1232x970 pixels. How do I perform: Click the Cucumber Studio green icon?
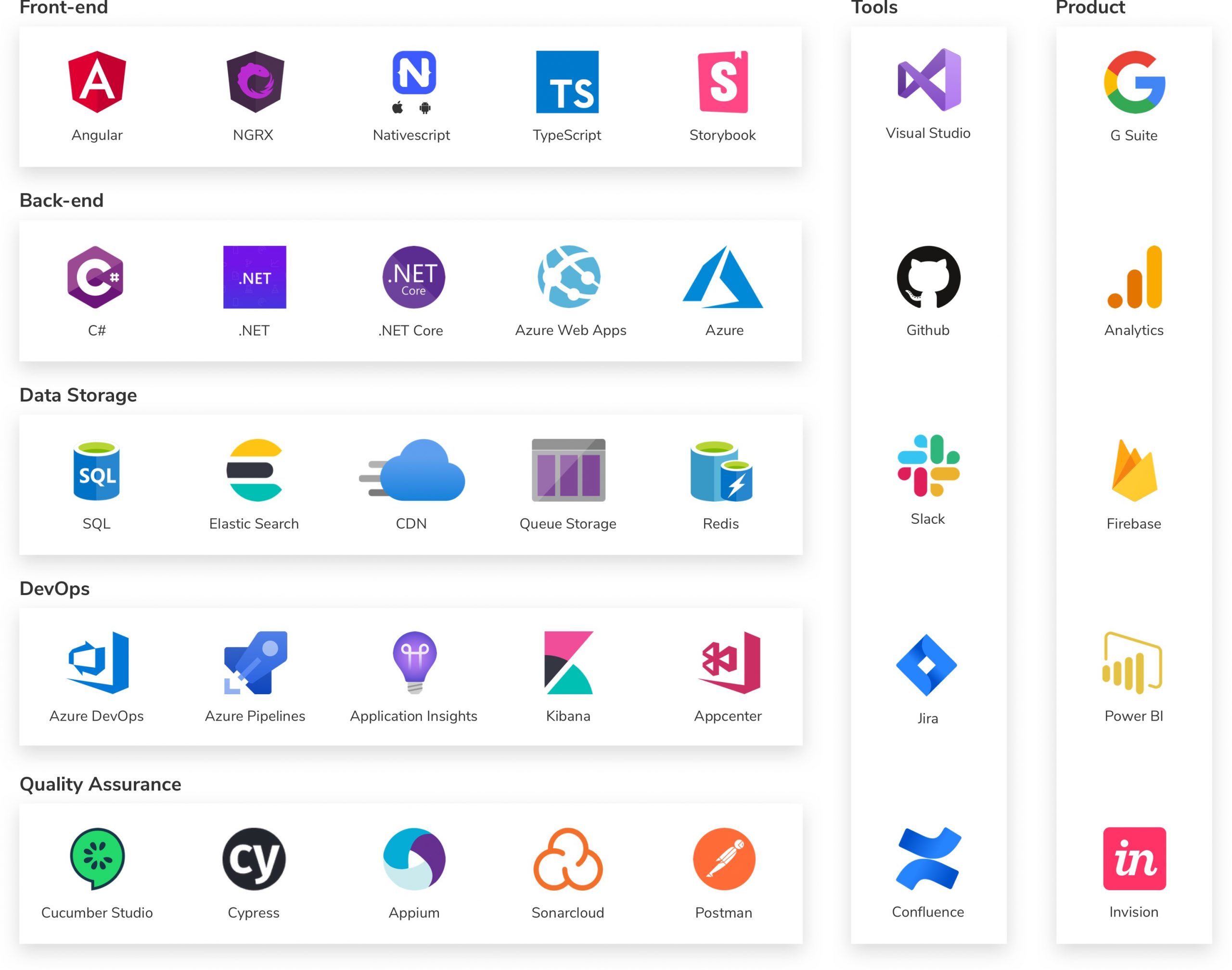point(97,858)
